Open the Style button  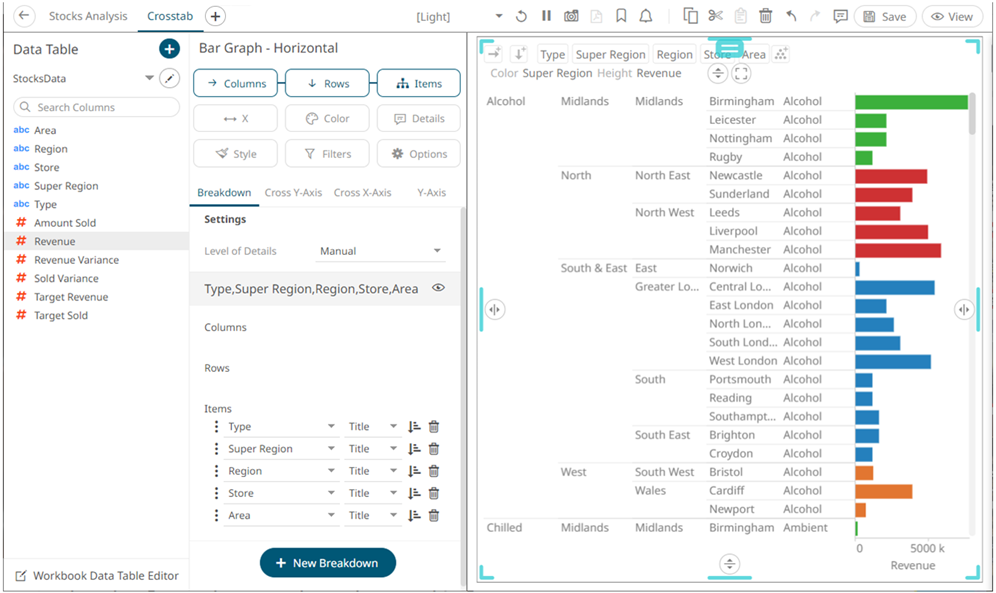pos(236,154)
